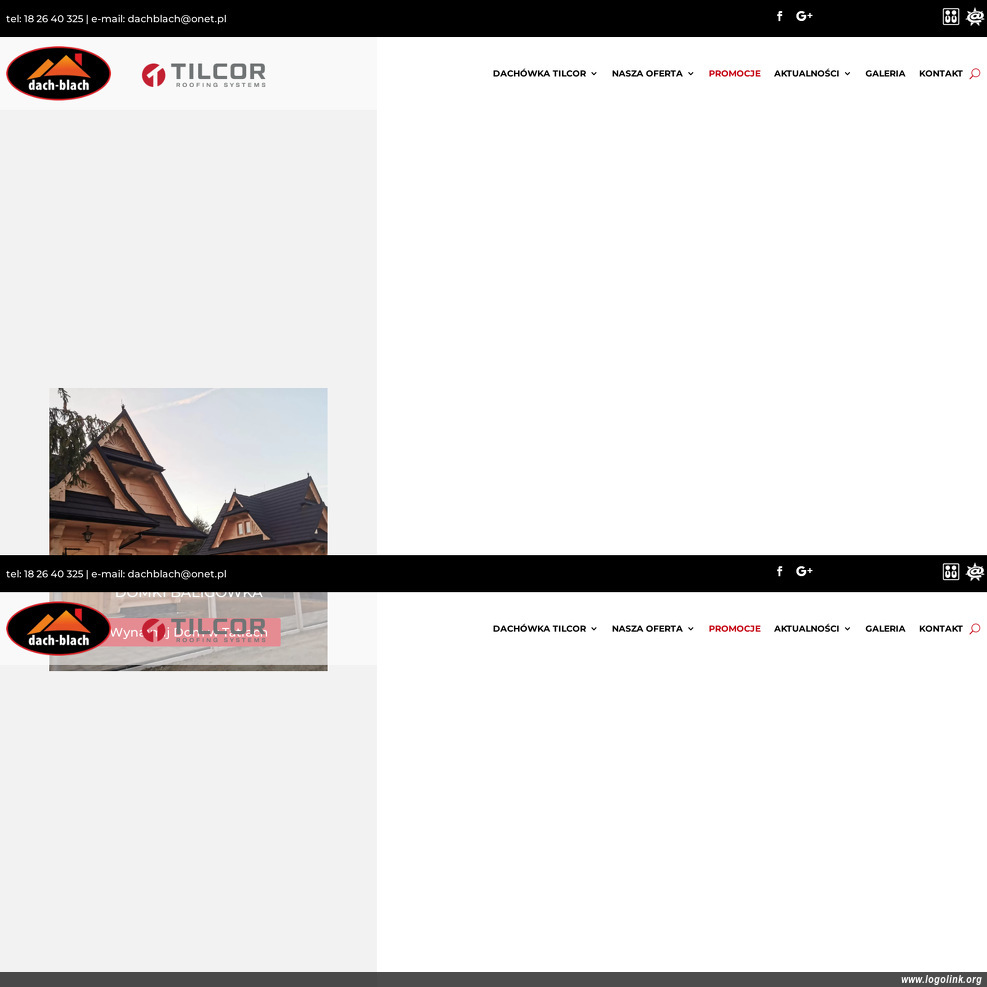Click the Tilcor Roofing Systems logo in the upper header
Image resolution: width=987 pixels, height=987 pixels.
click(x=203, y=75)
